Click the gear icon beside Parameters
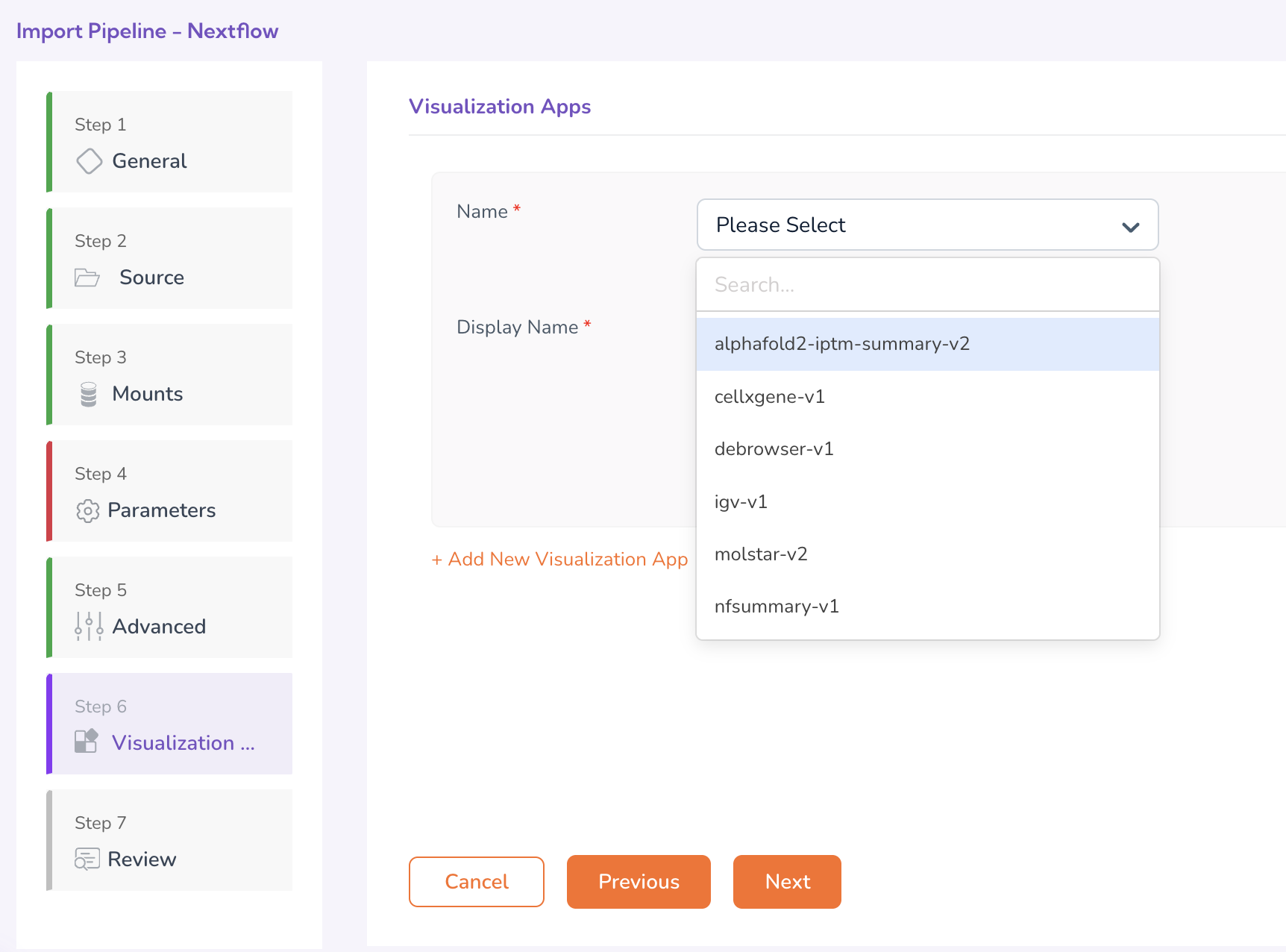1286x952 pixels. [88, 511]
